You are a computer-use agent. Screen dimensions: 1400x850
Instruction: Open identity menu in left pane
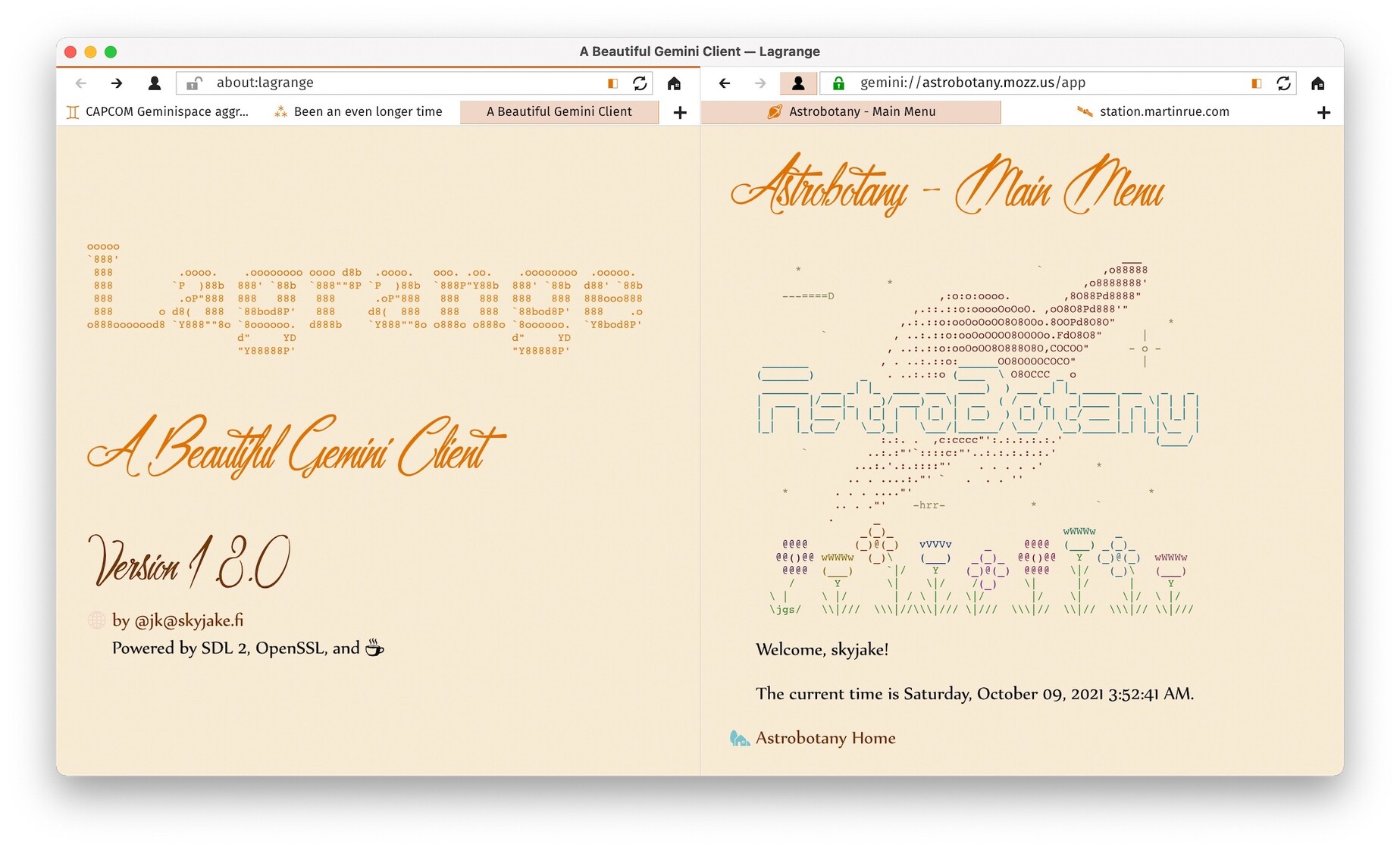tap(155, 83)
